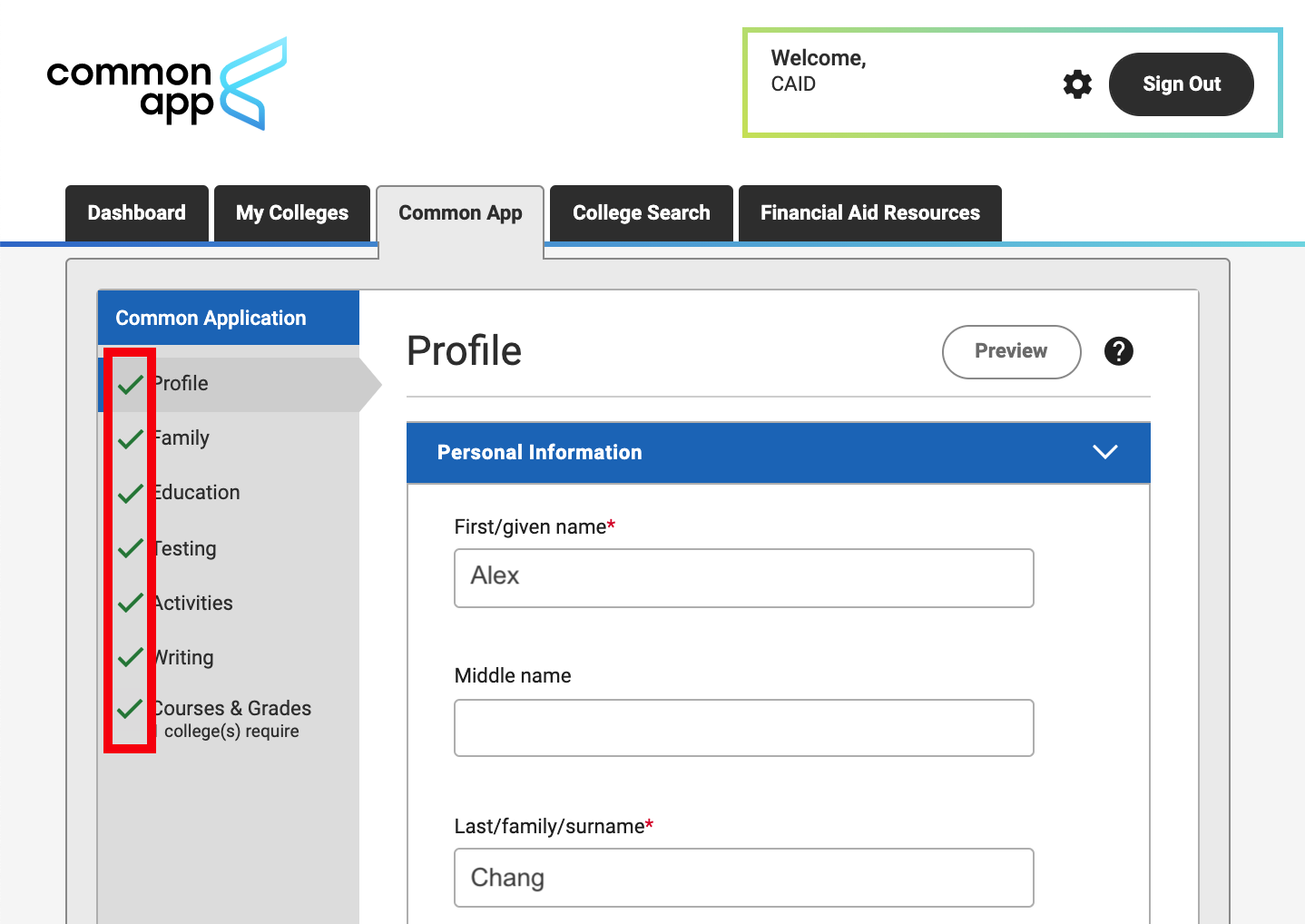Click the green checkmark beside Family
1305x924 pixels.
(x=131, y=438)
